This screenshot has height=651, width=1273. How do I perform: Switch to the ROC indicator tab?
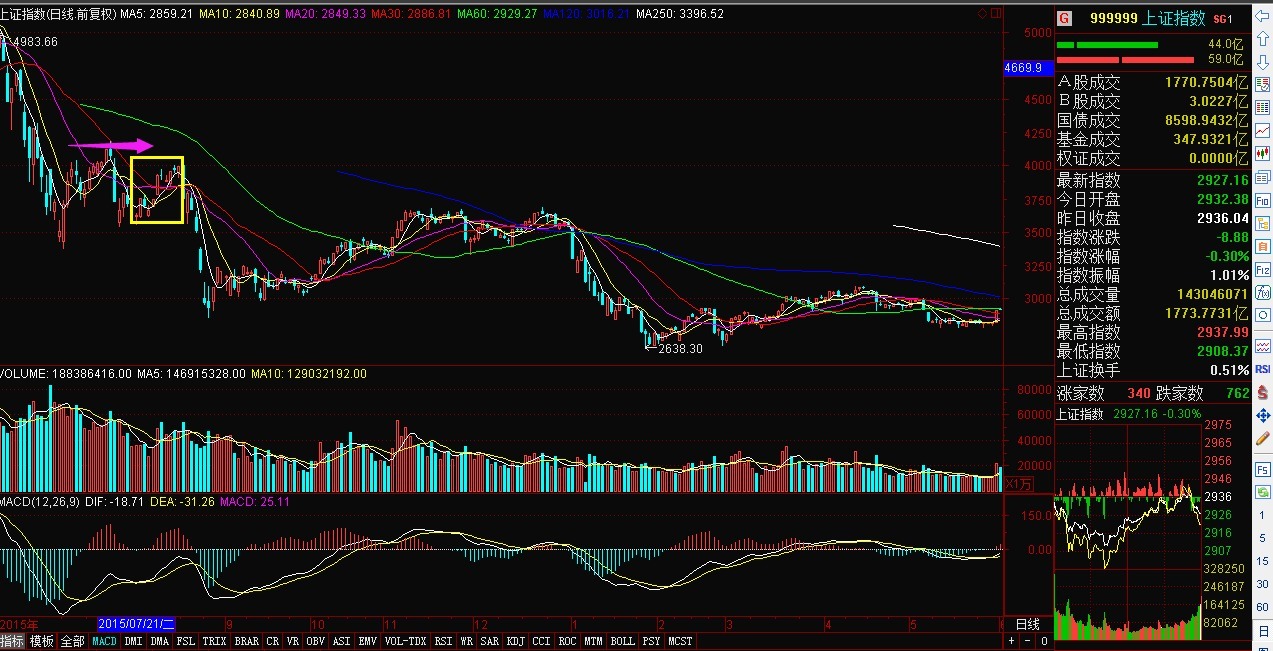(x=568, y=641)
